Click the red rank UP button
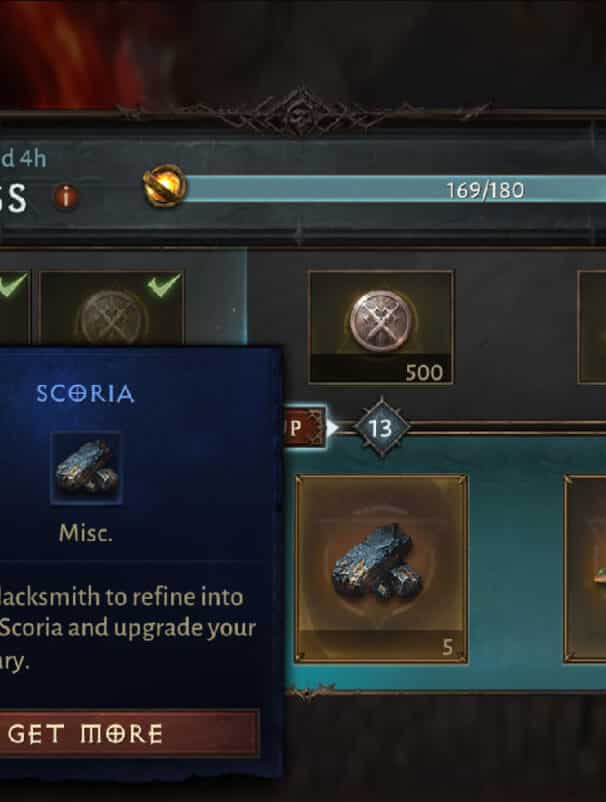Viewport: 606px width, 802px height. [x=304, y=428]
